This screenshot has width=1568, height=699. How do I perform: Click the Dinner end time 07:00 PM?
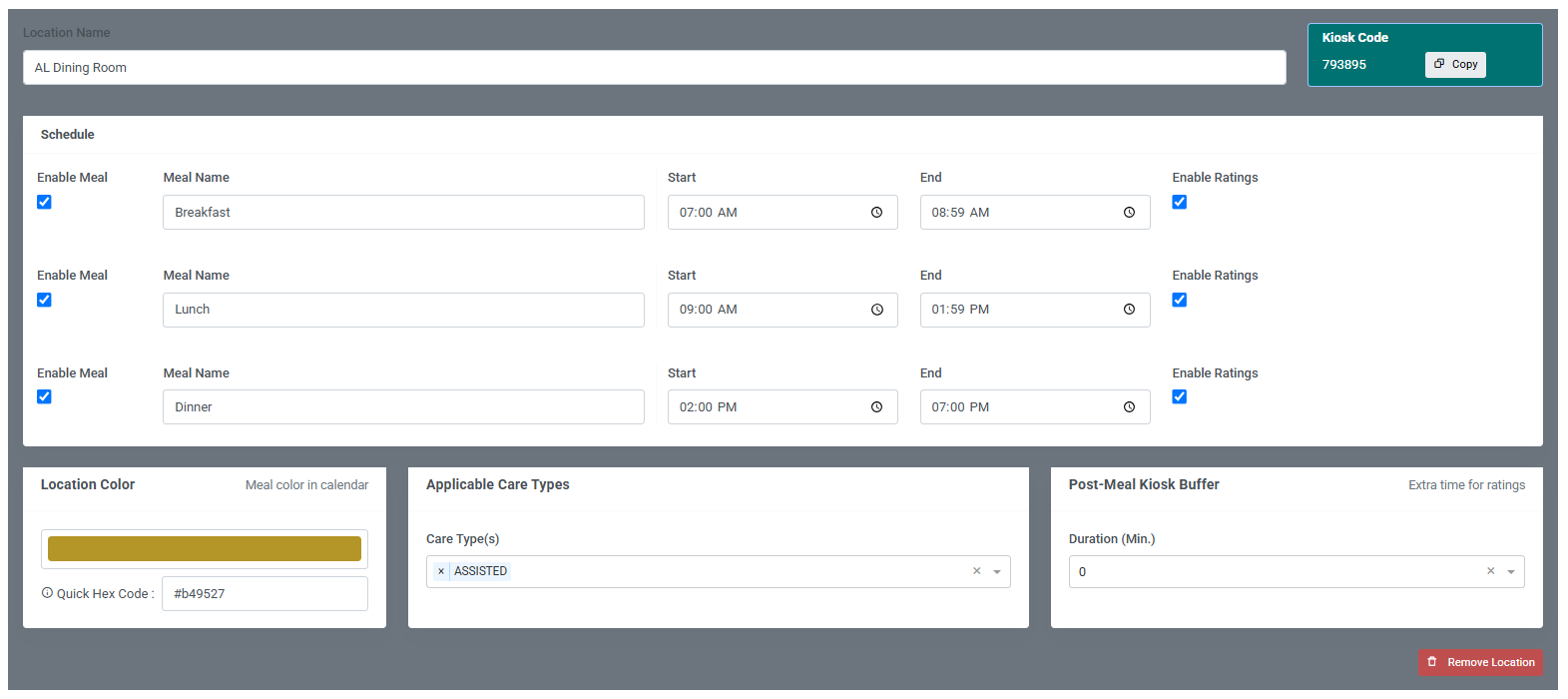pyautogui.click(x=960, y=407)
